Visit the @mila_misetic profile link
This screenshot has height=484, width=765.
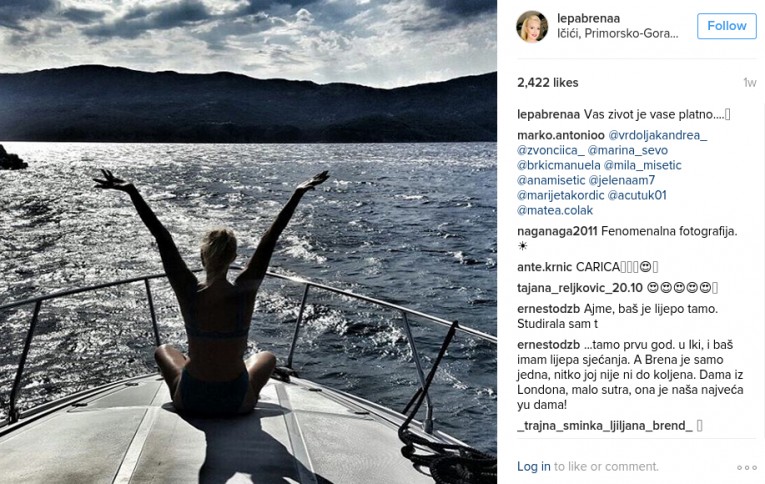[642, 165]
